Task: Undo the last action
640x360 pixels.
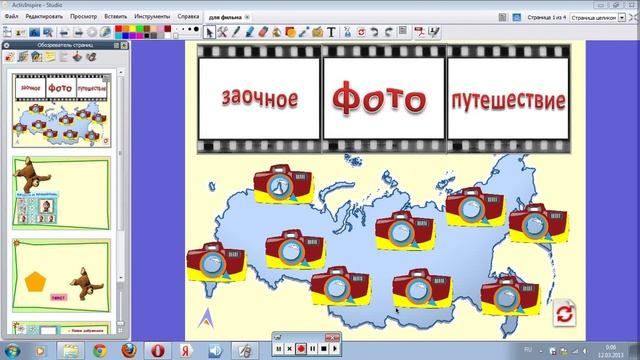Action: [x=374, y=32]
